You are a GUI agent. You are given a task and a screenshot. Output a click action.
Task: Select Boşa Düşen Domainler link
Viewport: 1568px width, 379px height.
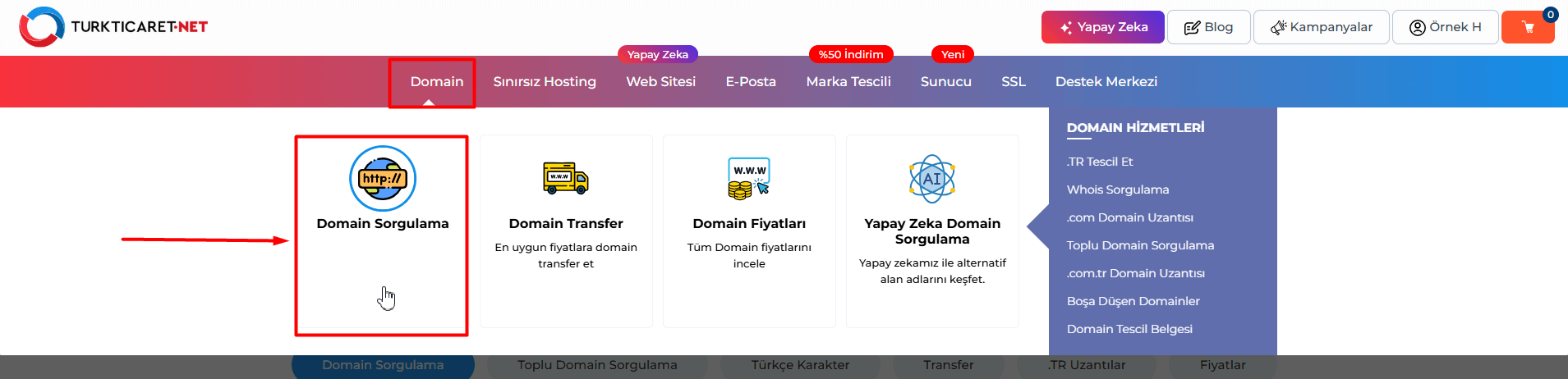(x=1133, y=301)
